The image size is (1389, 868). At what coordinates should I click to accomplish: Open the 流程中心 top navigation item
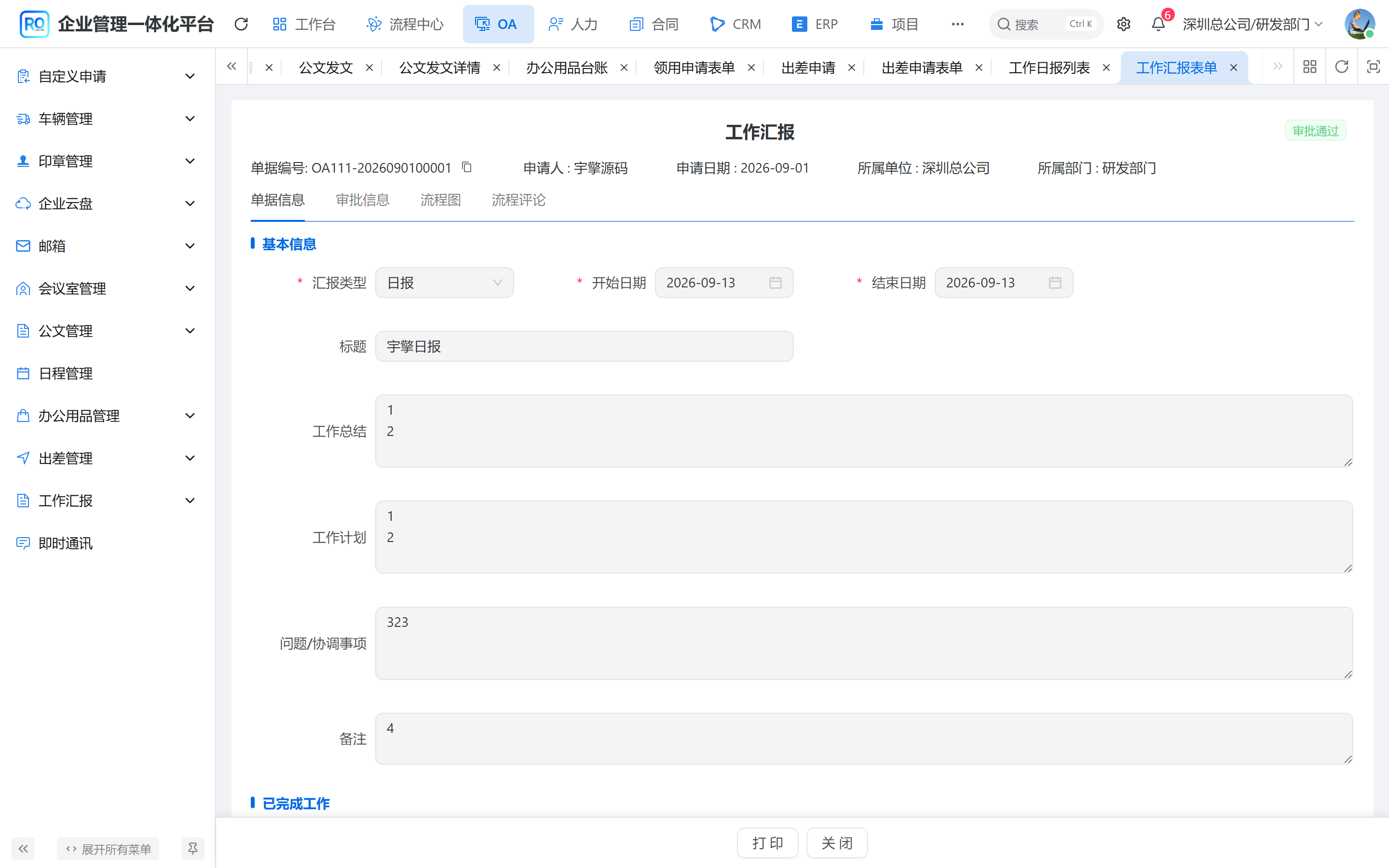coord(405,24)
